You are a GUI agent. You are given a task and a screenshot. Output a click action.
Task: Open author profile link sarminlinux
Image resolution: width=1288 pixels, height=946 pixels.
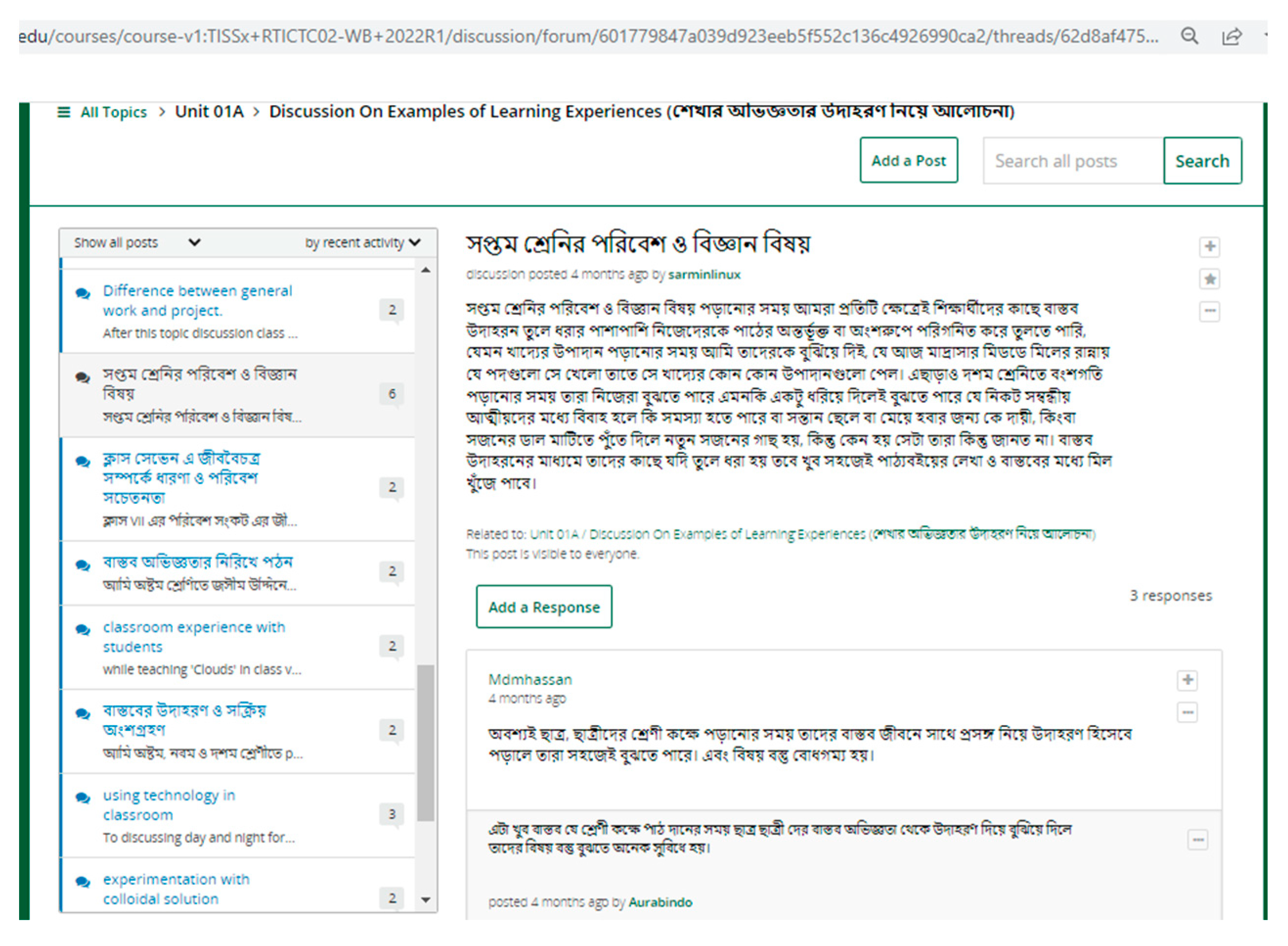(x=703, y=275)
